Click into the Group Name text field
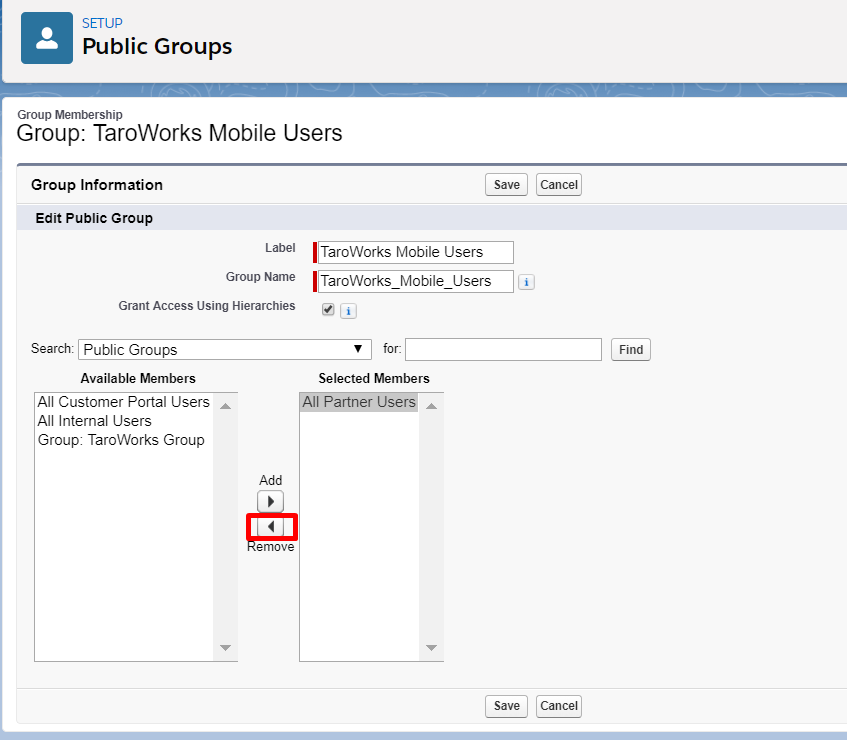 tap(415, 281)
